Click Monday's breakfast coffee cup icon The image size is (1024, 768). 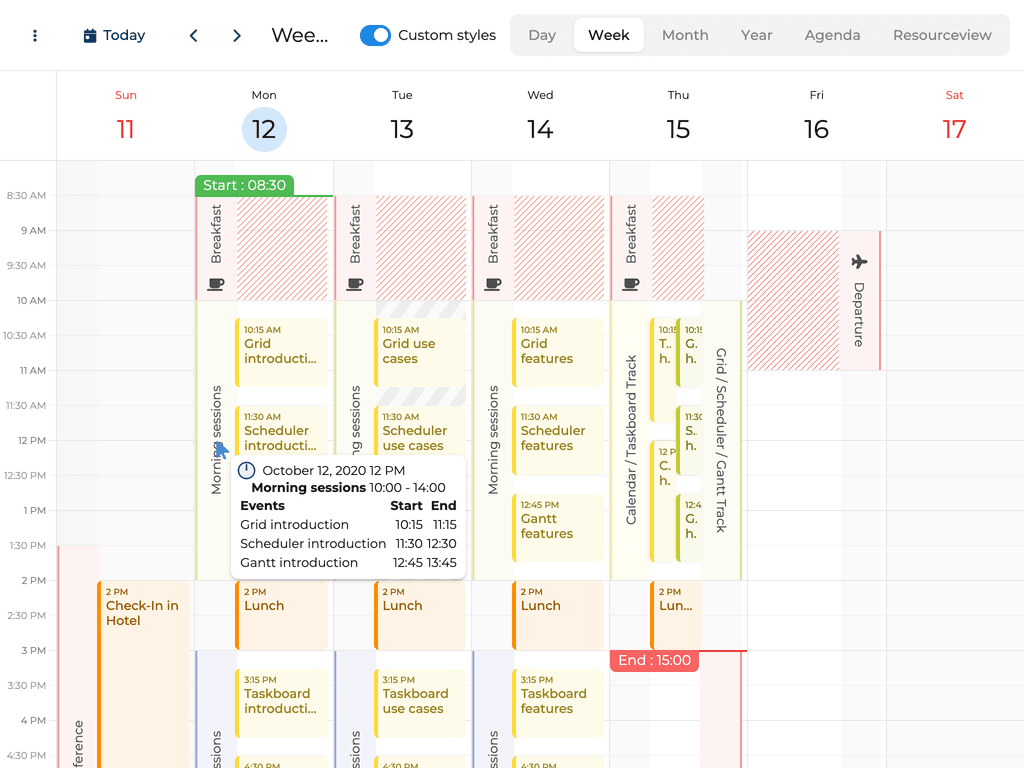coord(215,284)
